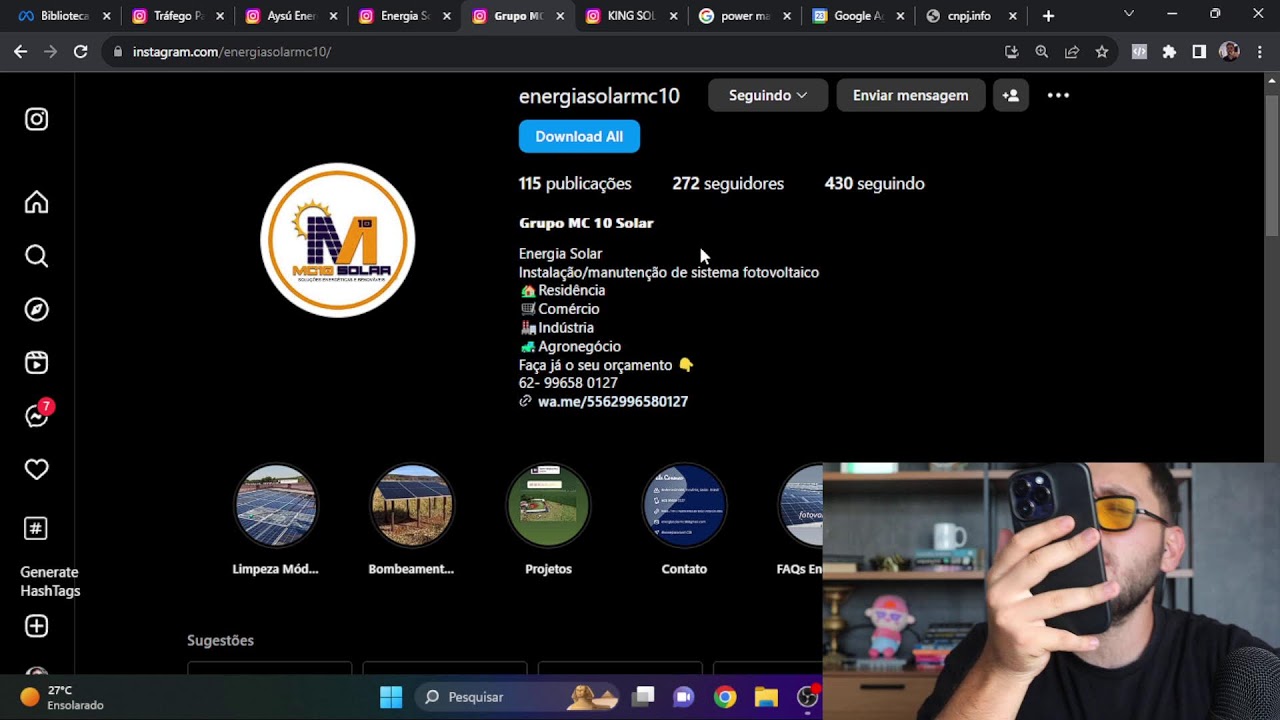Open Chrome Extensions puzzle icon
This screenshot has width=1280, height=720.
(x=1169, y=52)
